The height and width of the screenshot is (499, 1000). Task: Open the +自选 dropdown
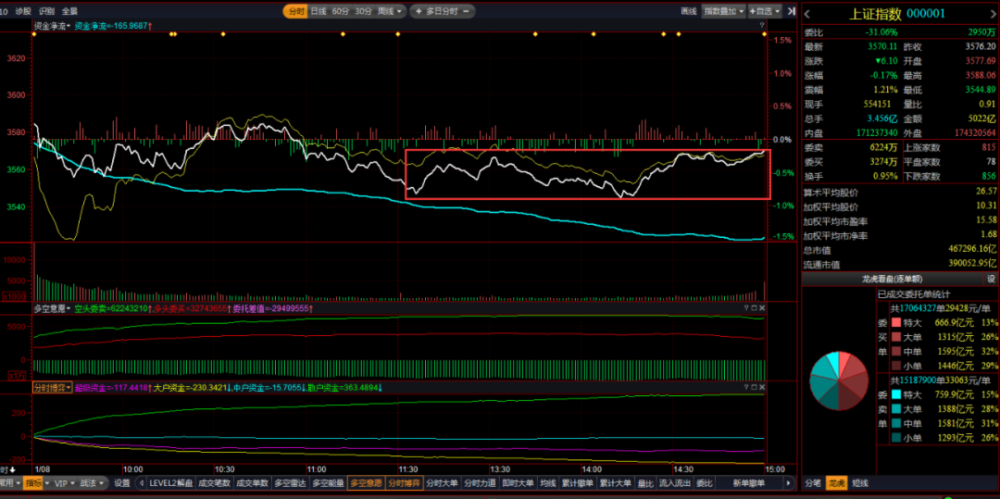tap(764, 11)
